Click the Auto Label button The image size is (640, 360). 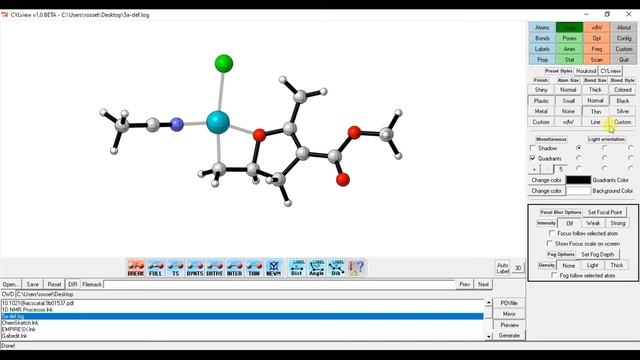[x=502, y=268]
